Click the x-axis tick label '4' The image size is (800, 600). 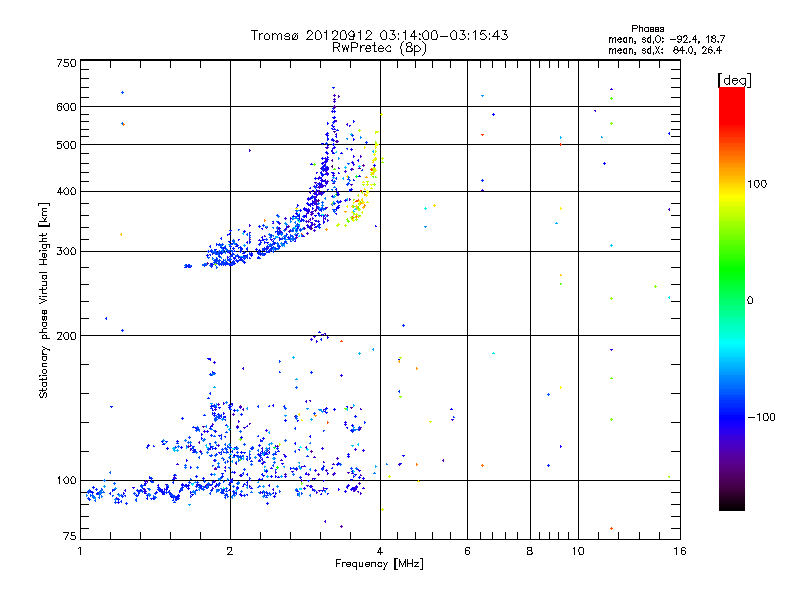pyautogui.click(x=380, y=551)
